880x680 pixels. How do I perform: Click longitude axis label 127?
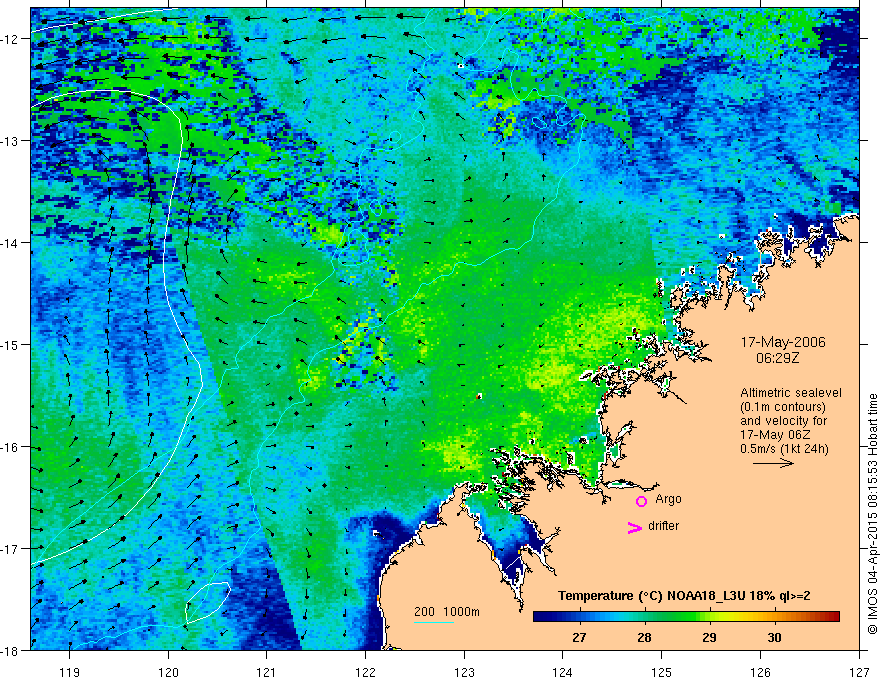(859, 672)
